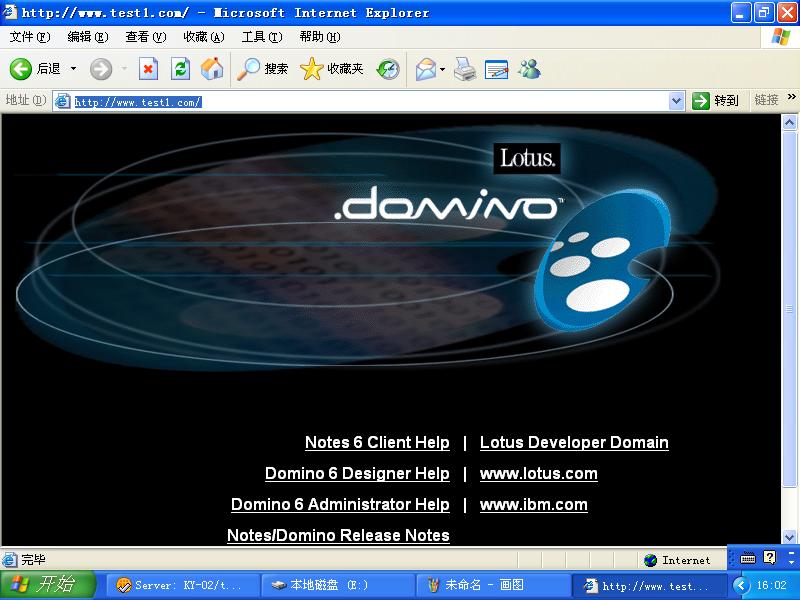800x600 pixels.
Task: Go to the Home page icon
Action: point(211,69)
